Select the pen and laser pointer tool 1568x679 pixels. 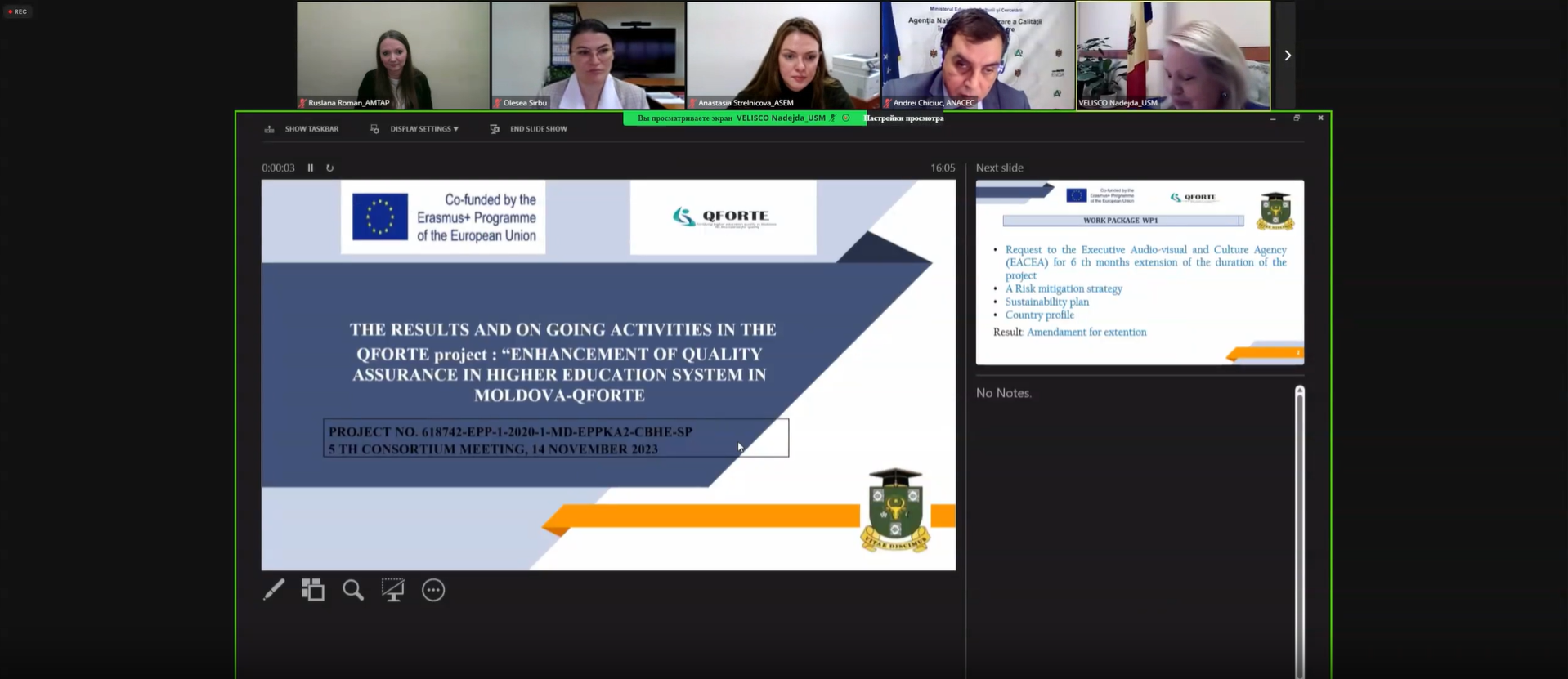click(274, 590)
